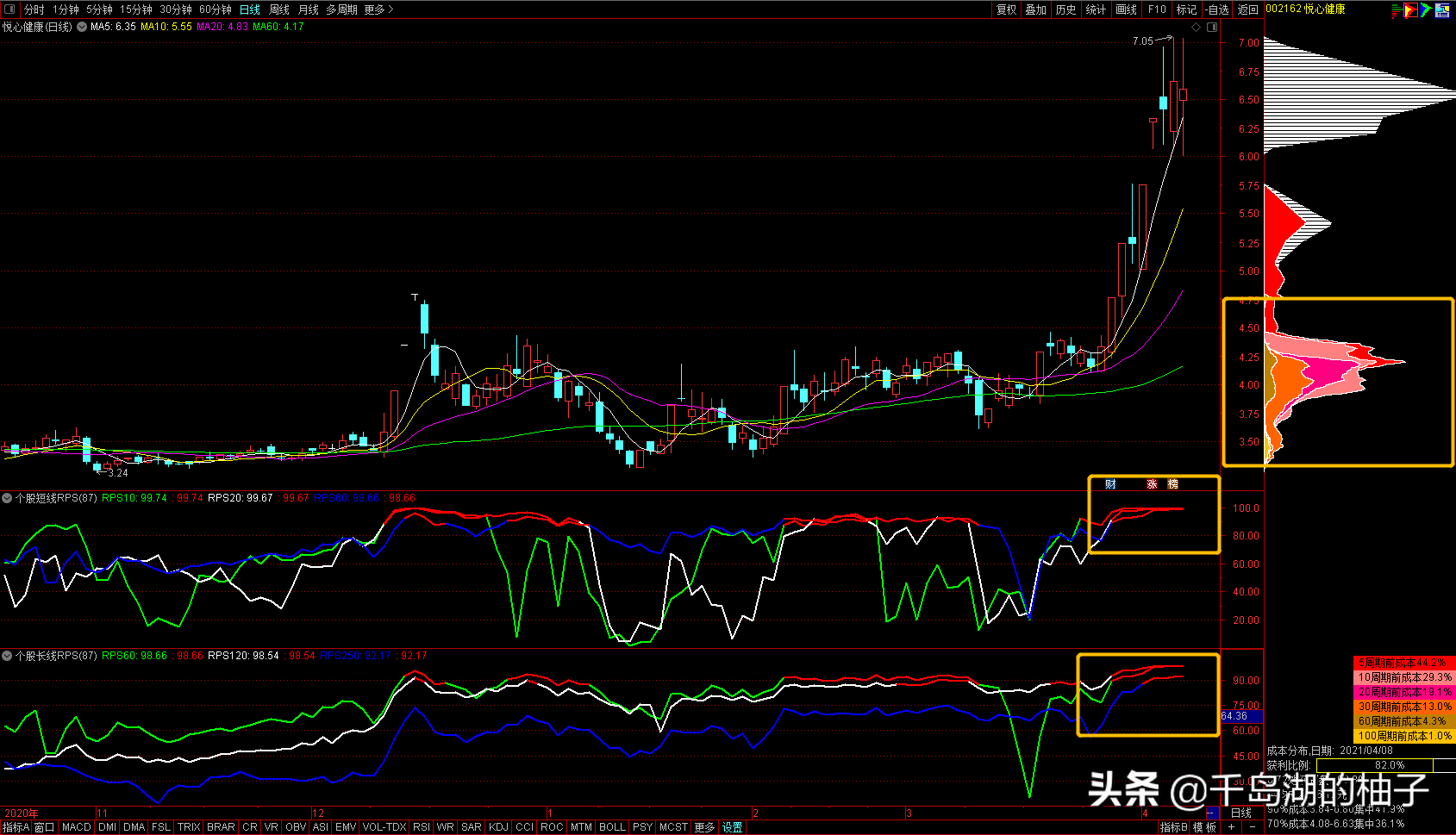Click the panel toggle icon beside the diamond
The height and width of the screenshot is (835, 1456).
1212,28
